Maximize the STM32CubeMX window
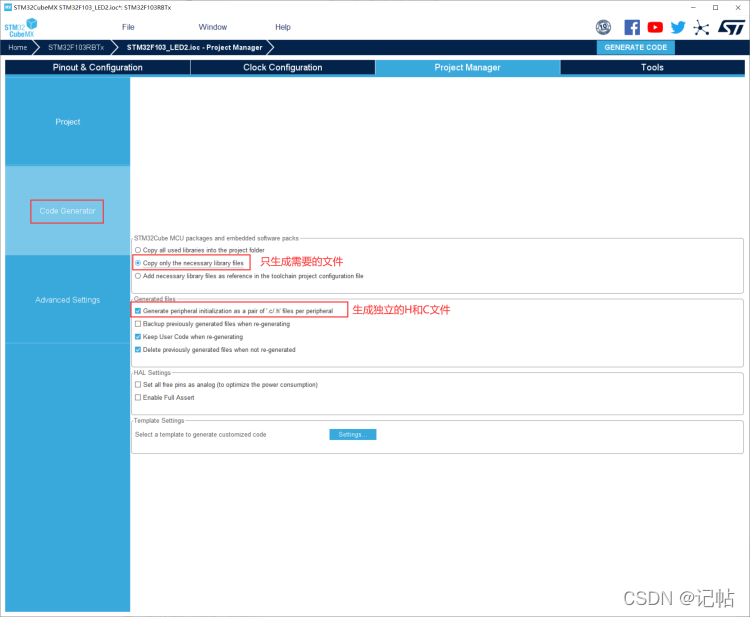750x617 pixels. click(x=716, y=7)
